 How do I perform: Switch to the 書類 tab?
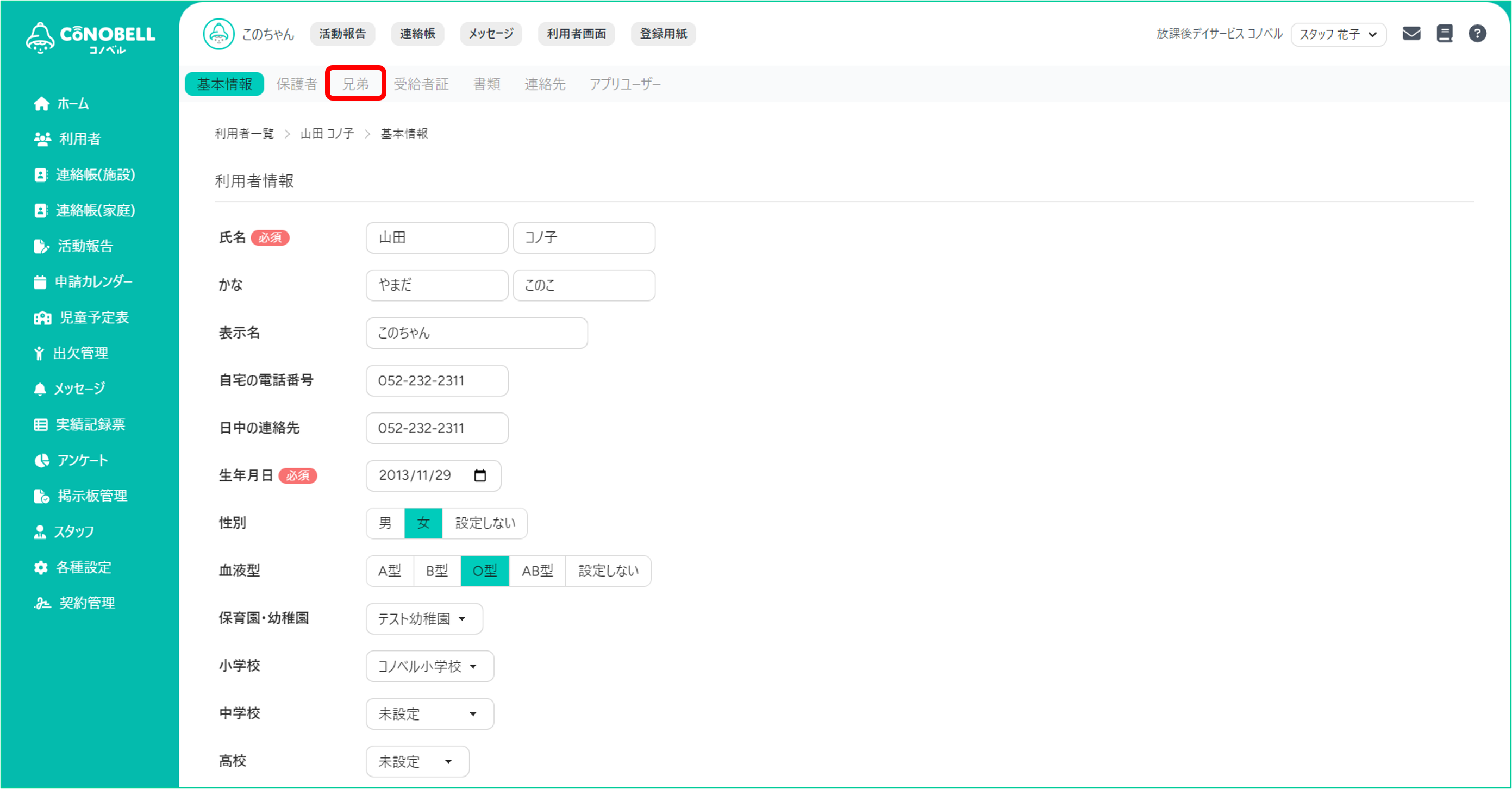(x=487, y=84)
